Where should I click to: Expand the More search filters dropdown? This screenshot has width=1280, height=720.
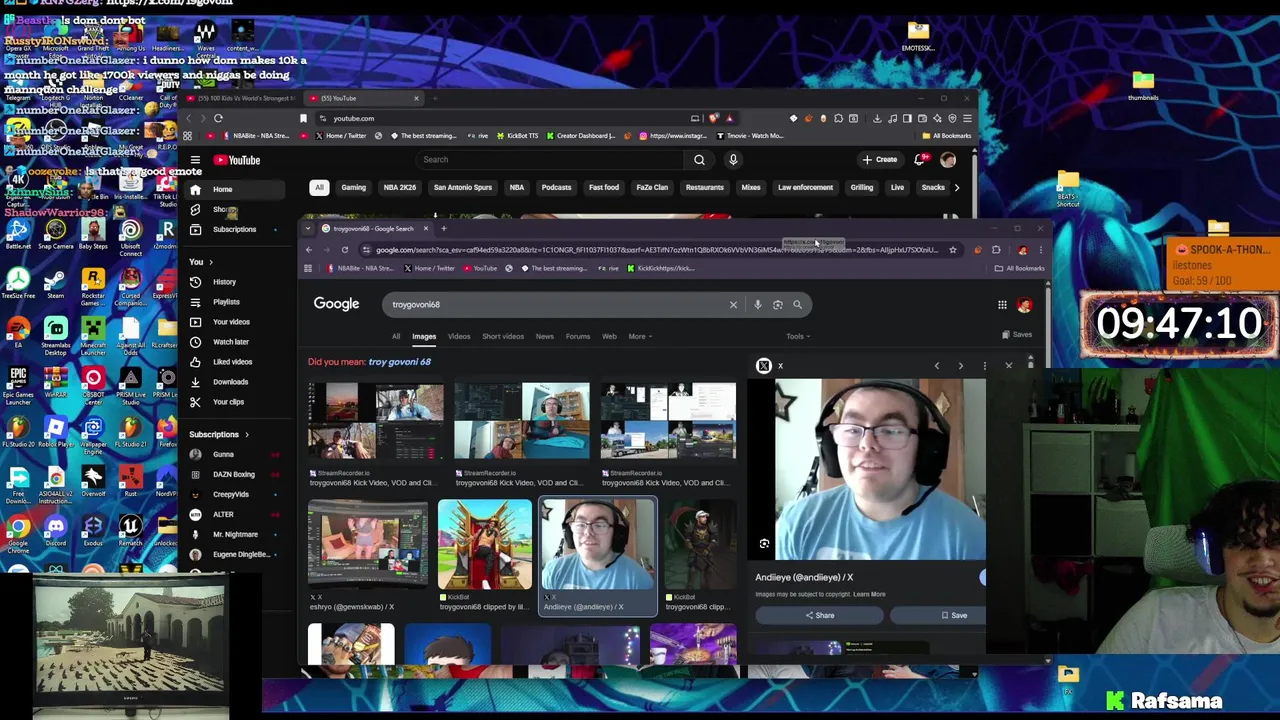tap(640, 336)
